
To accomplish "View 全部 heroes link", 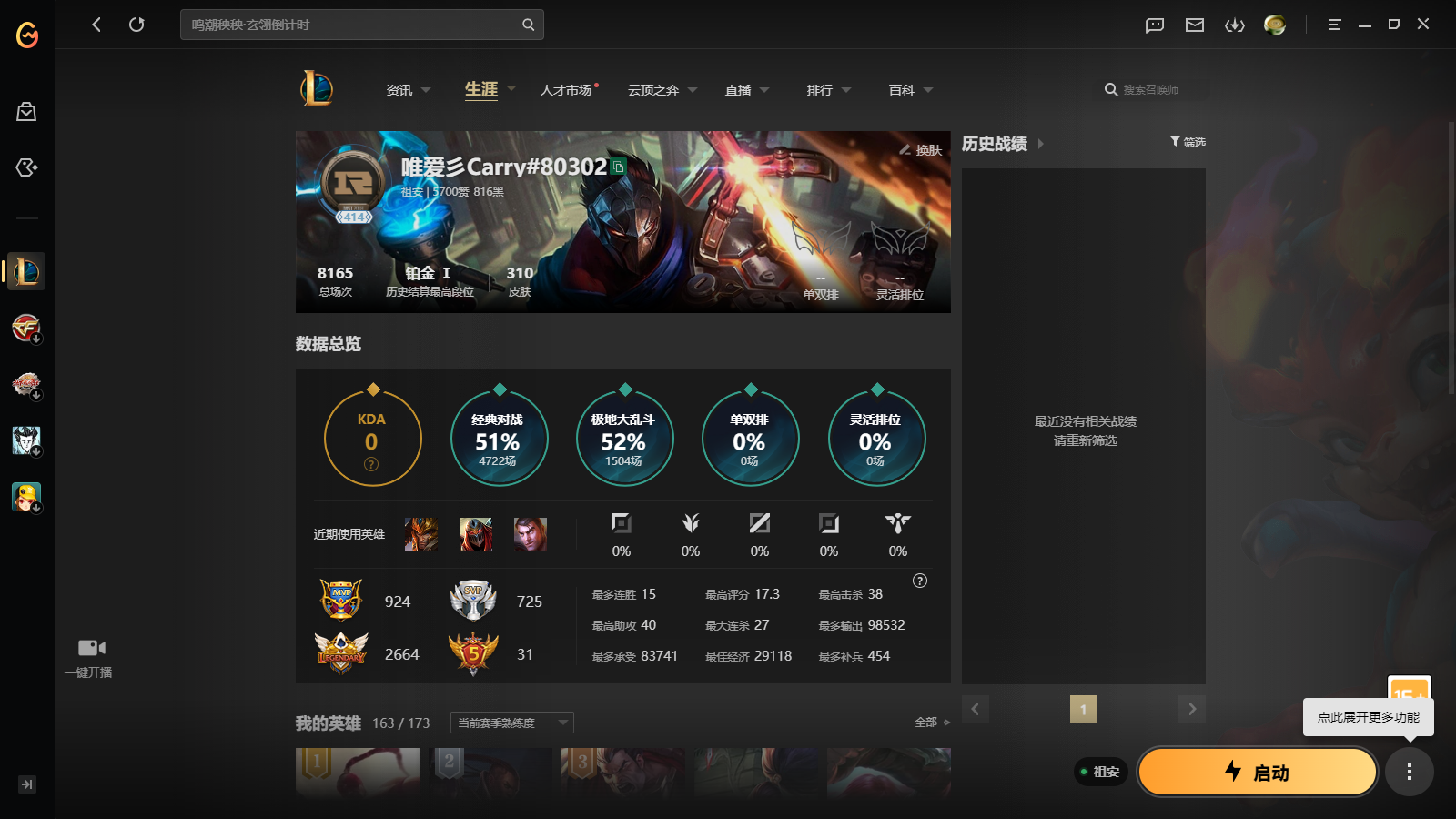I will coord(932,723).
